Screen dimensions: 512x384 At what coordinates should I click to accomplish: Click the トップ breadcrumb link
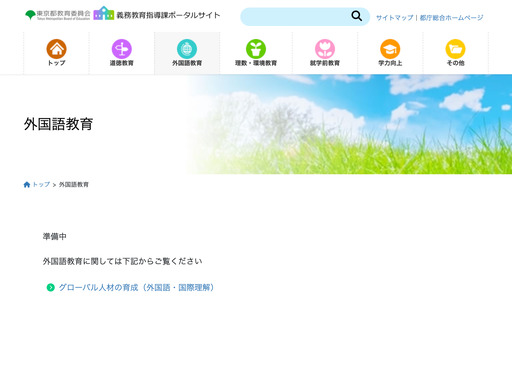coord(41,185)
